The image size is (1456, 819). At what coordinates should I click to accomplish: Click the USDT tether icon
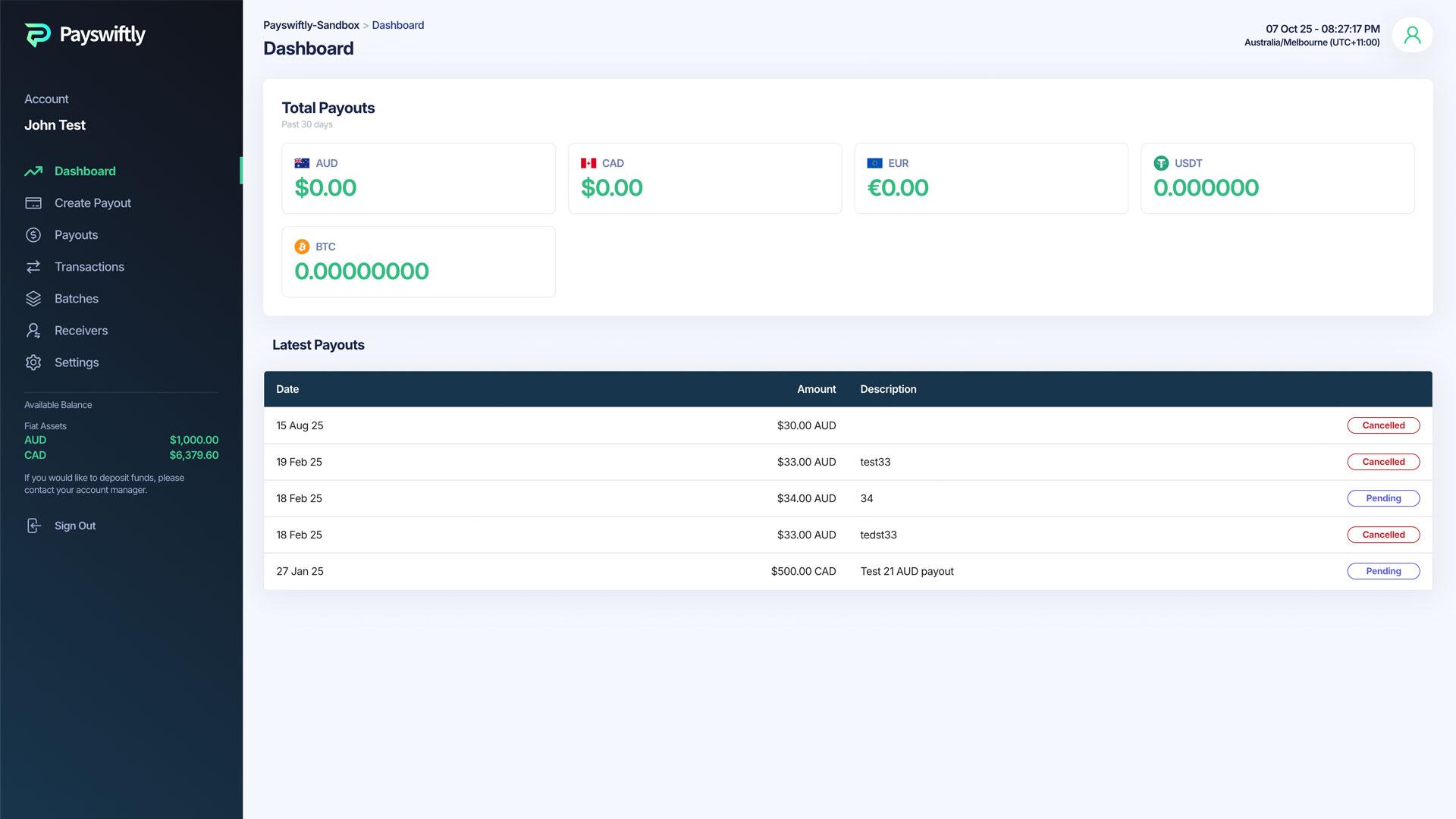[1161, 163]
